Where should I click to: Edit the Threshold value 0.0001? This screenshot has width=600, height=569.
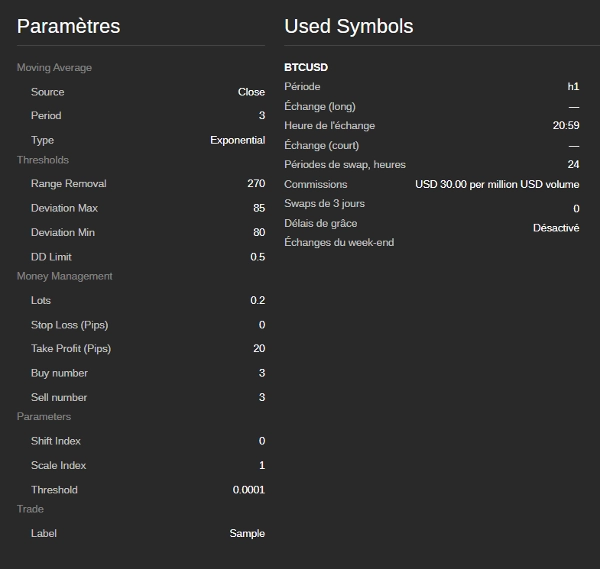tap(248, 490)
